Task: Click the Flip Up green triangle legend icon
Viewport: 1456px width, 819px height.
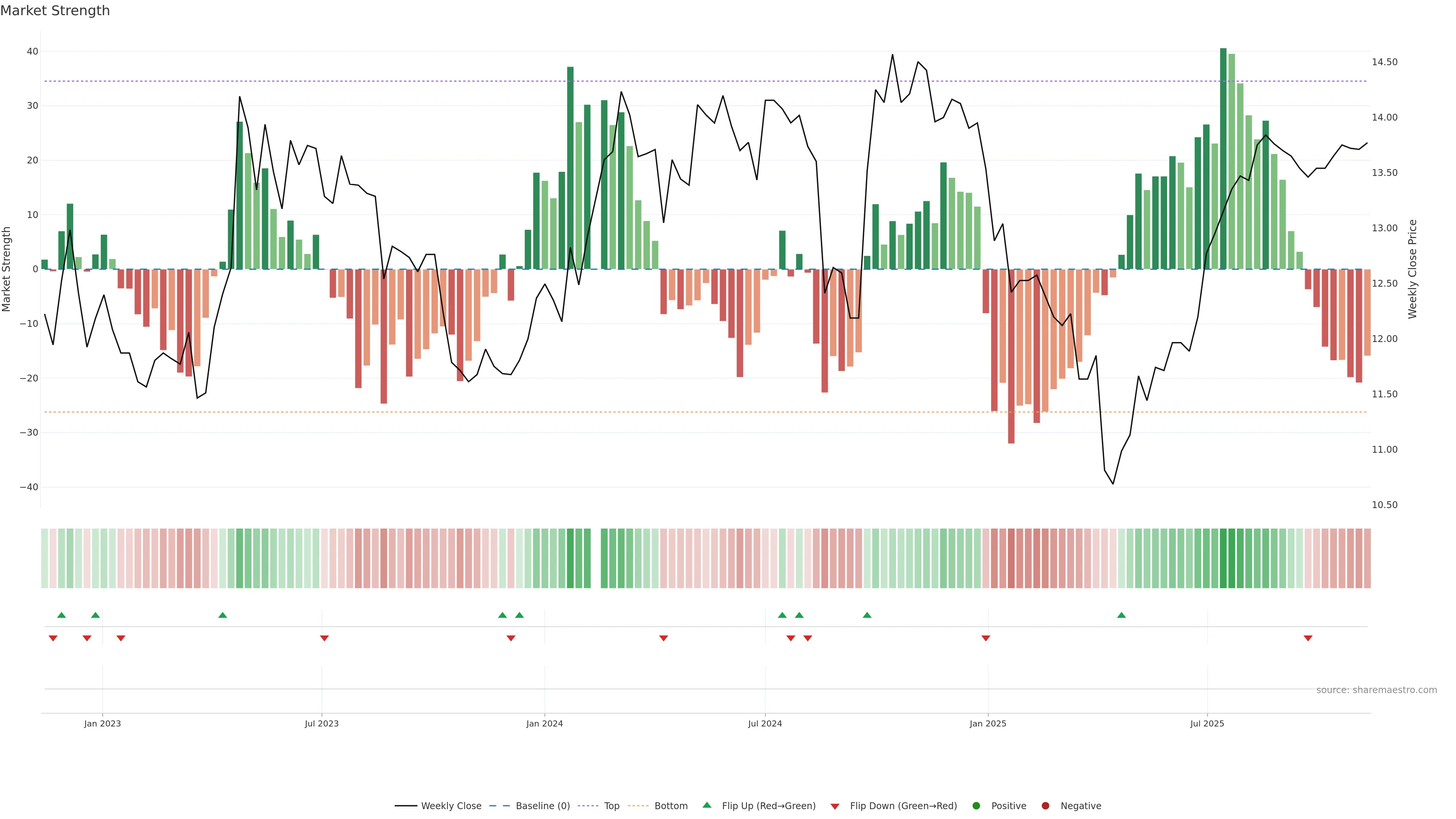Action: point(706,805)
